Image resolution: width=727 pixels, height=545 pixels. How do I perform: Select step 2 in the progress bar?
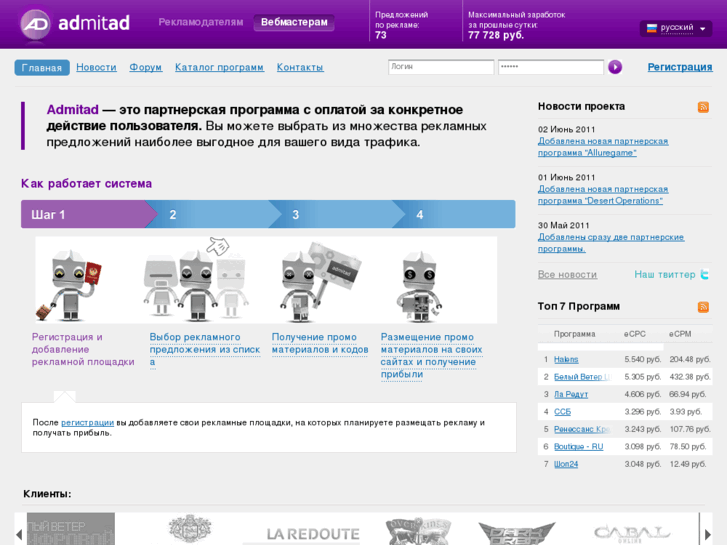[213, 214]
